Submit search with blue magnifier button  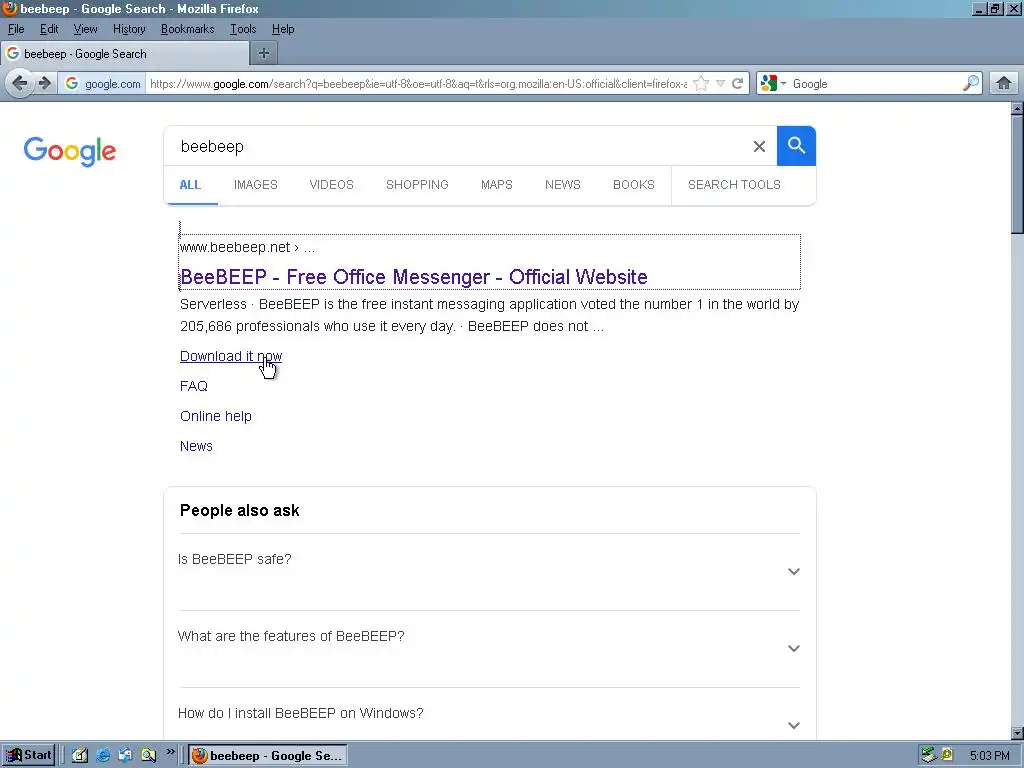796,146
